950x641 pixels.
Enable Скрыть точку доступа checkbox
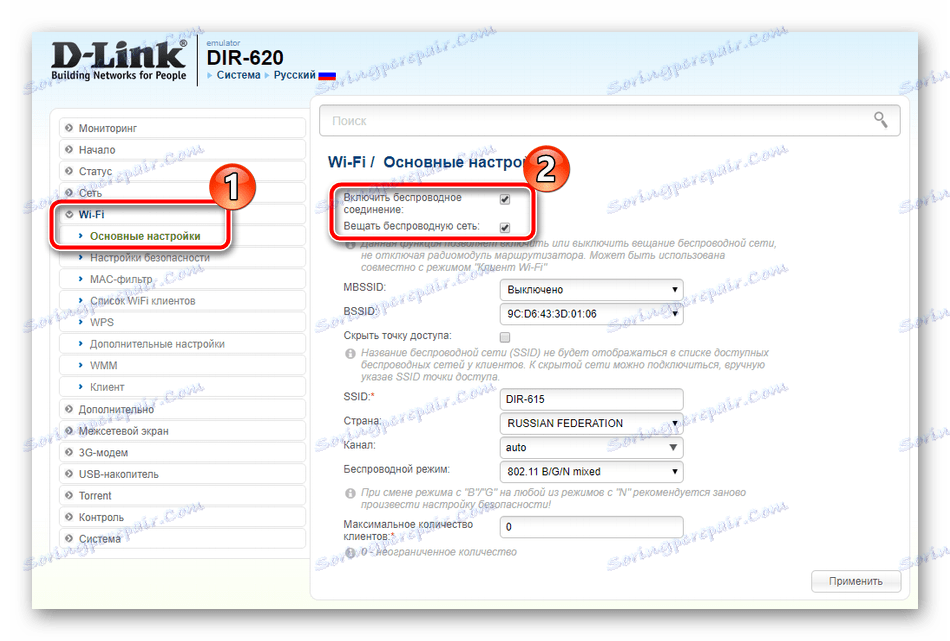coord(505,337)
